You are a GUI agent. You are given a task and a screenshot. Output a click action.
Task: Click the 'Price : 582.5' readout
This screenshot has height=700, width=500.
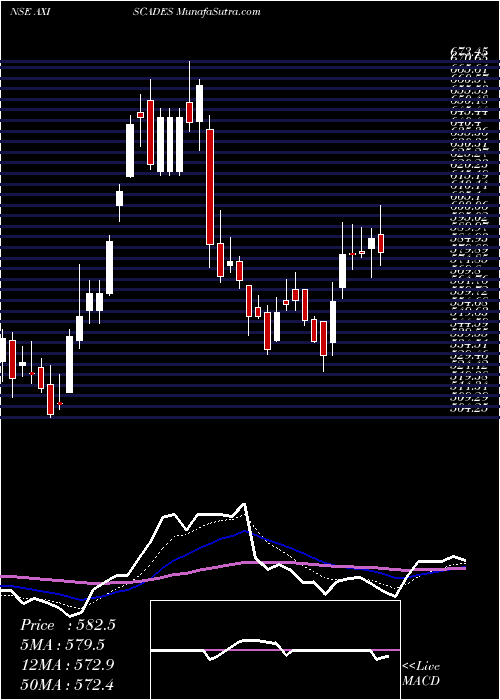[68, 625]
